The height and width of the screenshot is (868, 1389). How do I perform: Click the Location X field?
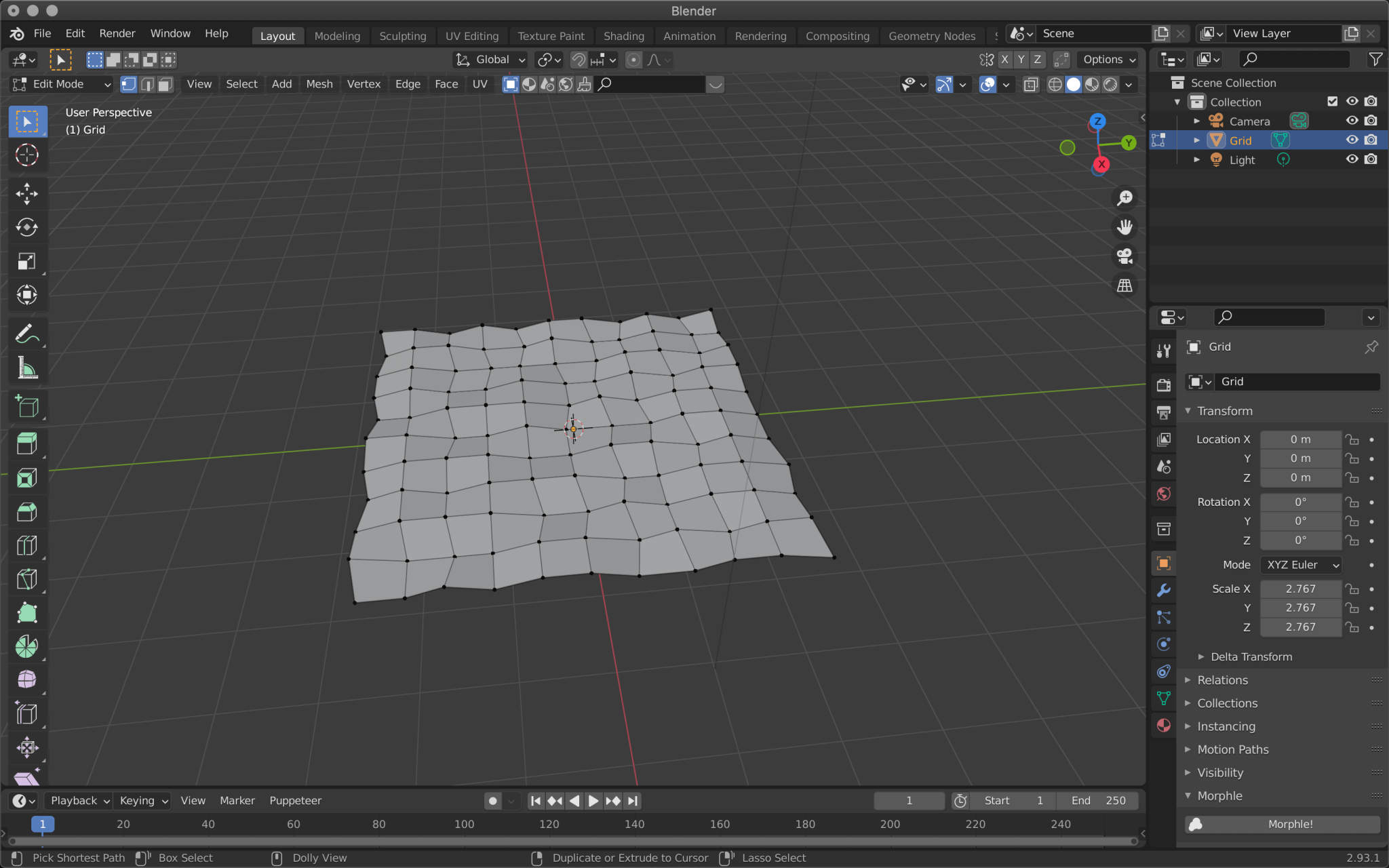[x=1300, y=439]
